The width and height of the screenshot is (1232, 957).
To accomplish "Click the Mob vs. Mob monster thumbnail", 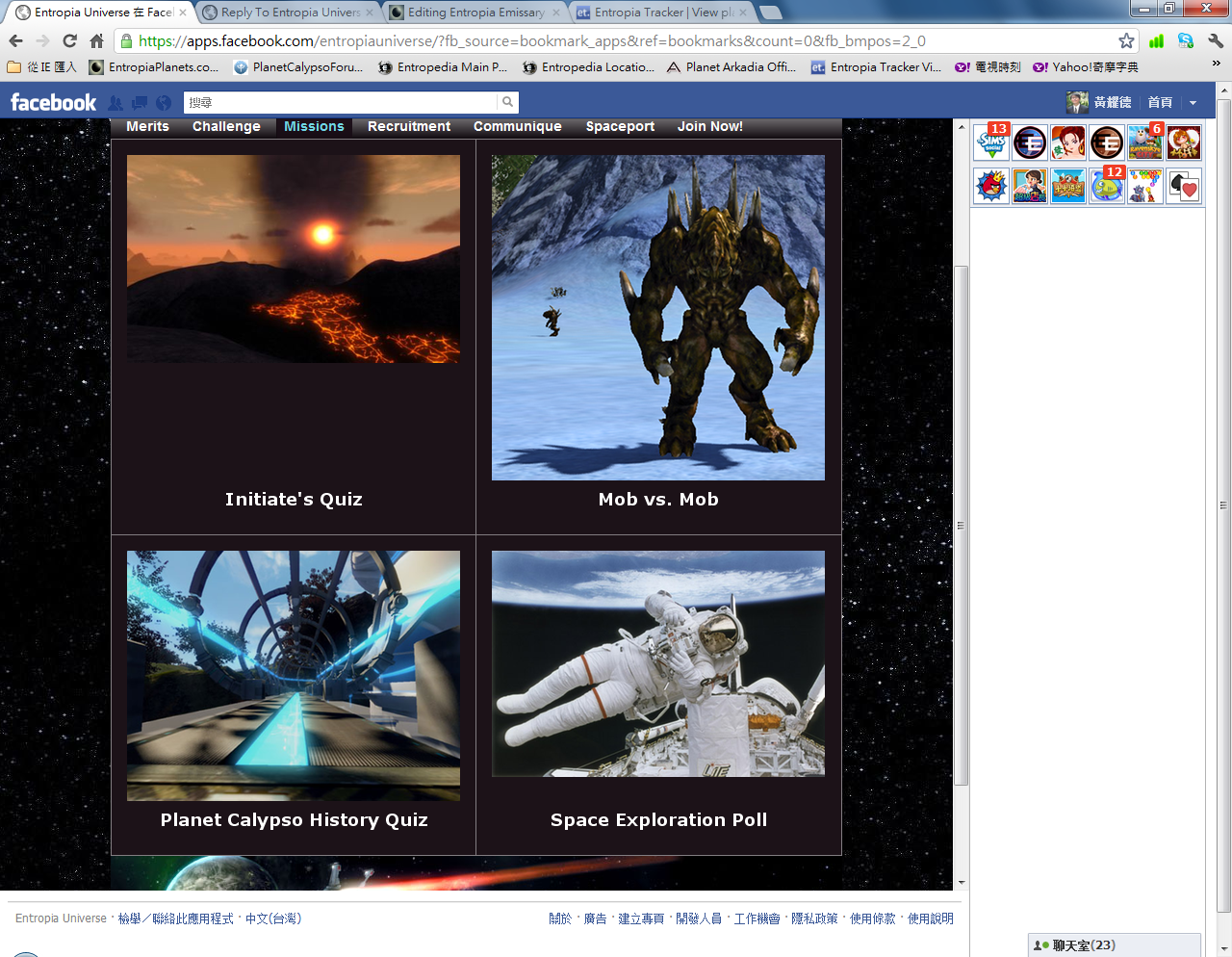I will click(x=658, y=318).
